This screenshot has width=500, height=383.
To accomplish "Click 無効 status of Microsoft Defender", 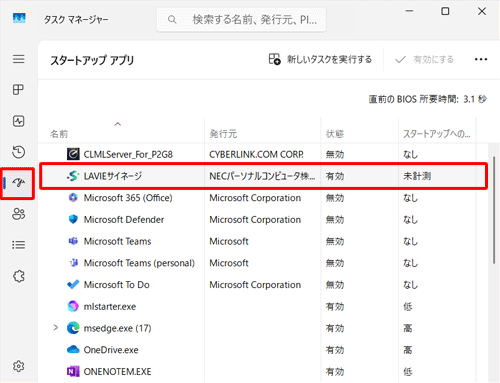I will pyautogui.click(x=335, y=220).
